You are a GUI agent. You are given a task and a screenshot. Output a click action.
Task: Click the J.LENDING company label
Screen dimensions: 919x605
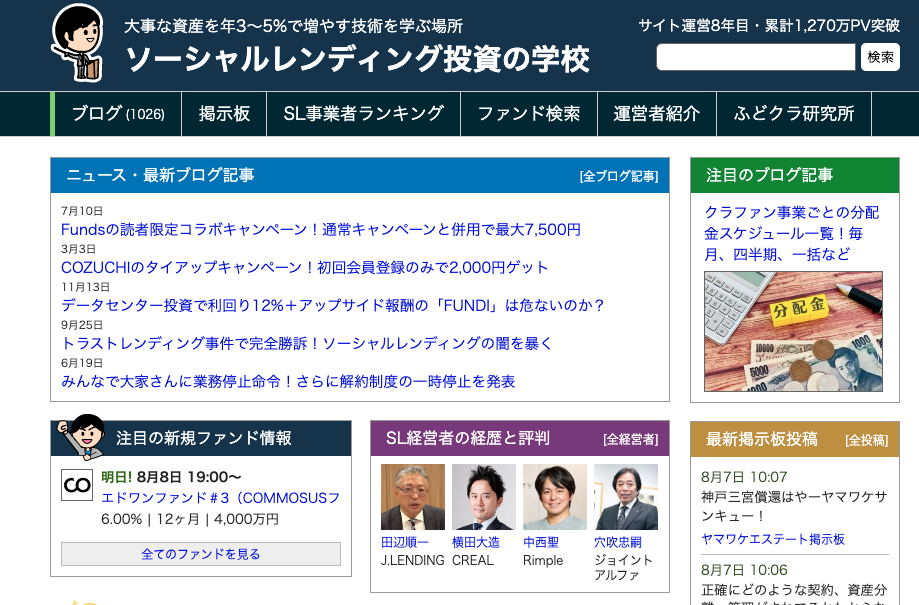pyautogui.click(x=413, y=560)
